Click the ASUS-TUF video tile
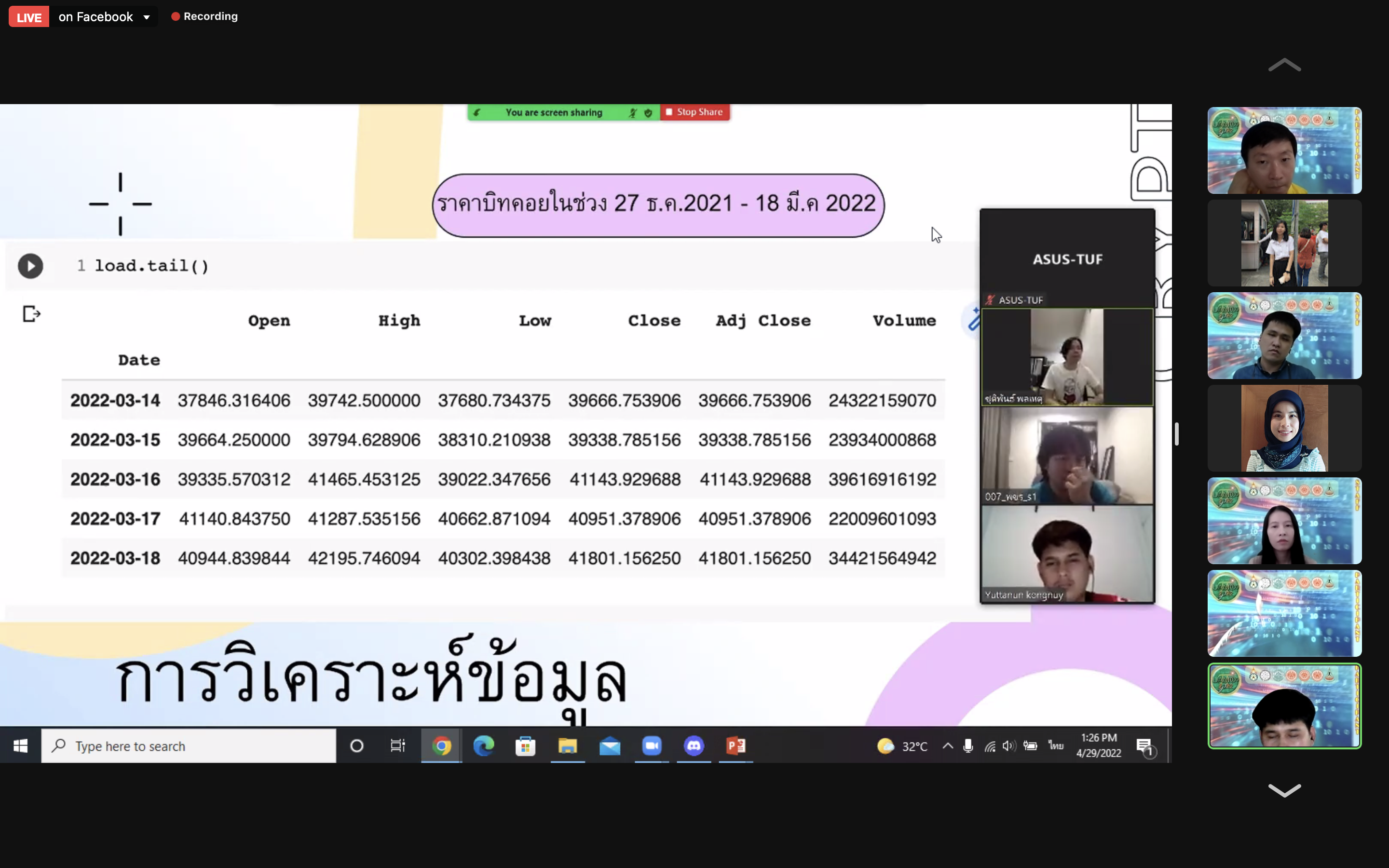This screenshot has width=1389, height=868. [x=1068, y=259]
